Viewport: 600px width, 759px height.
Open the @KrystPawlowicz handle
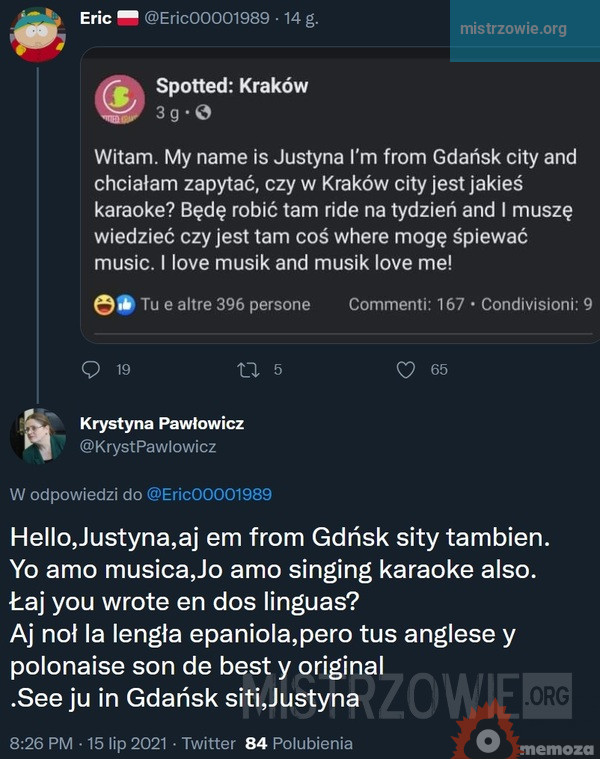coord(147,446)
